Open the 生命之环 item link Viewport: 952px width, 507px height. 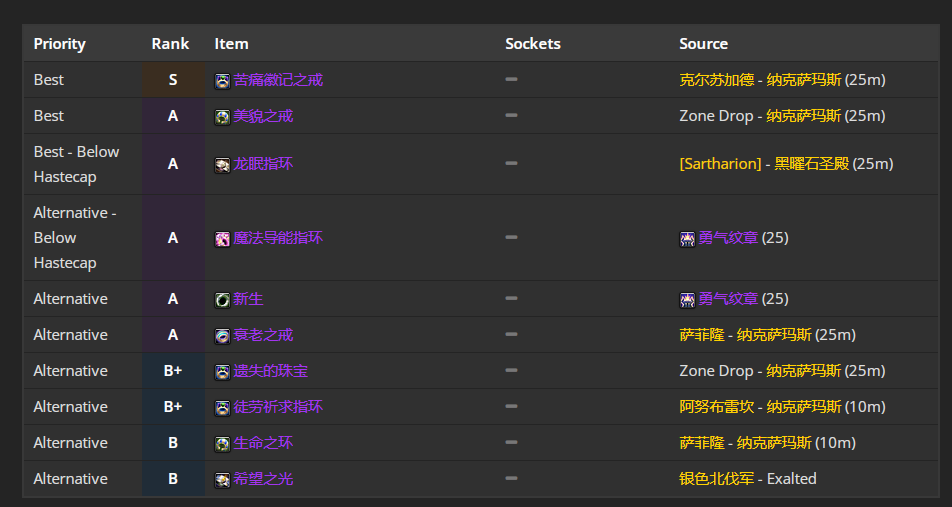point(263,443)
